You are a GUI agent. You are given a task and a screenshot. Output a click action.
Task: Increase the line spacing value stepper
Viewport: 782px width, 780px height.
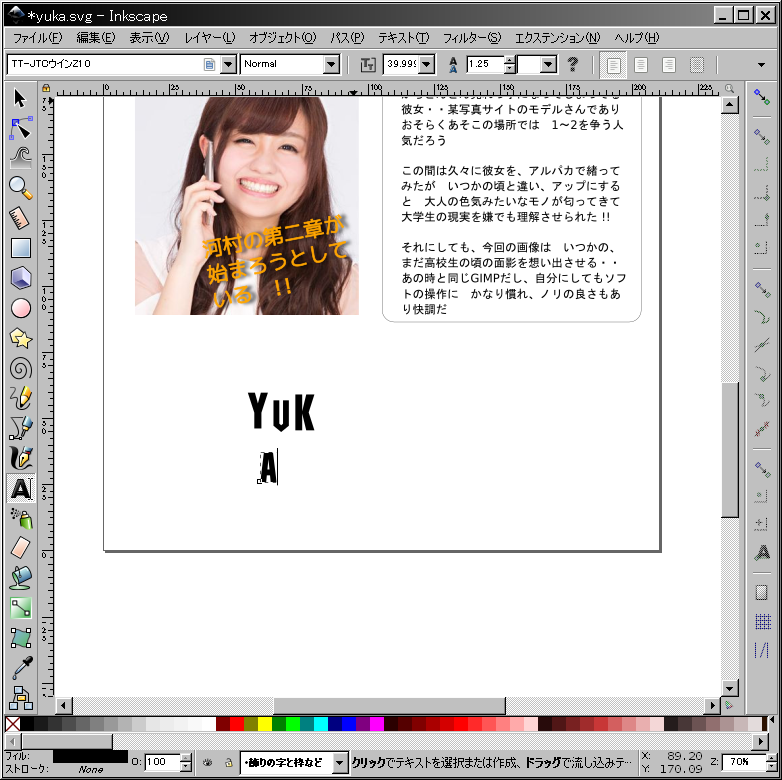[510, 59]
